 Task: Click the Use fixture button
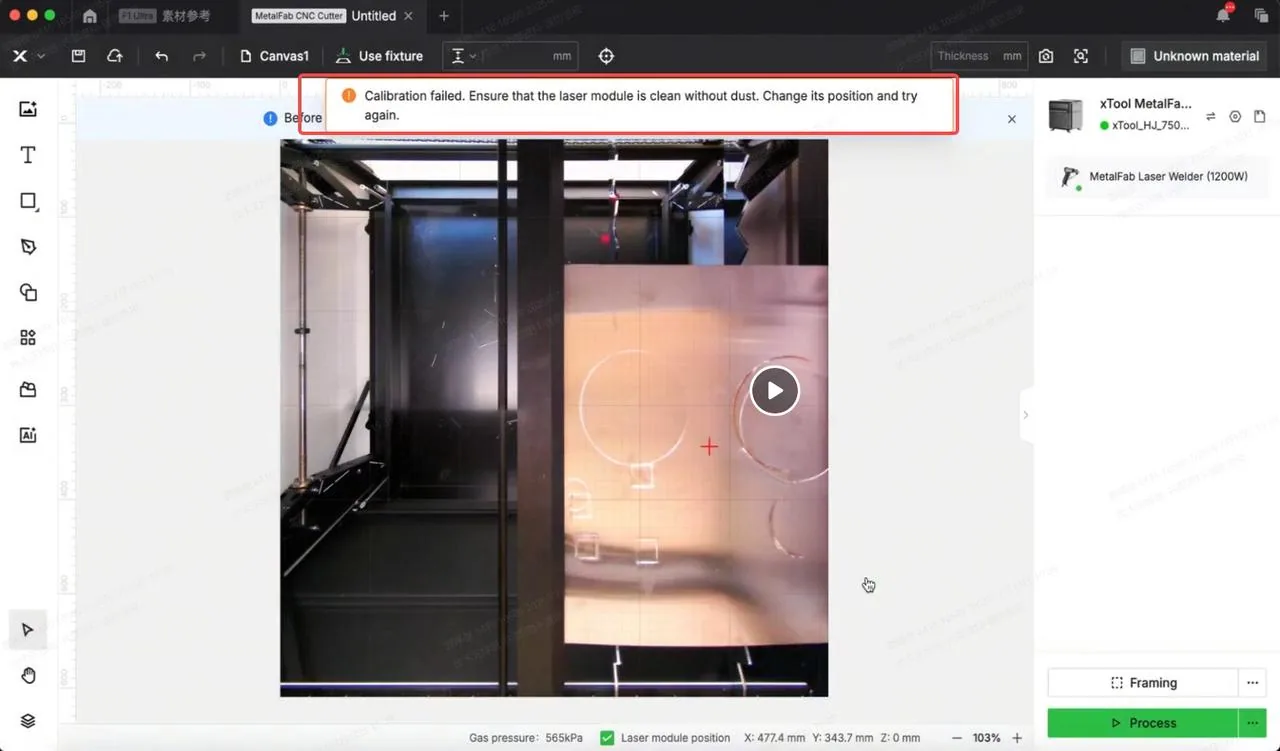[379, 56]
